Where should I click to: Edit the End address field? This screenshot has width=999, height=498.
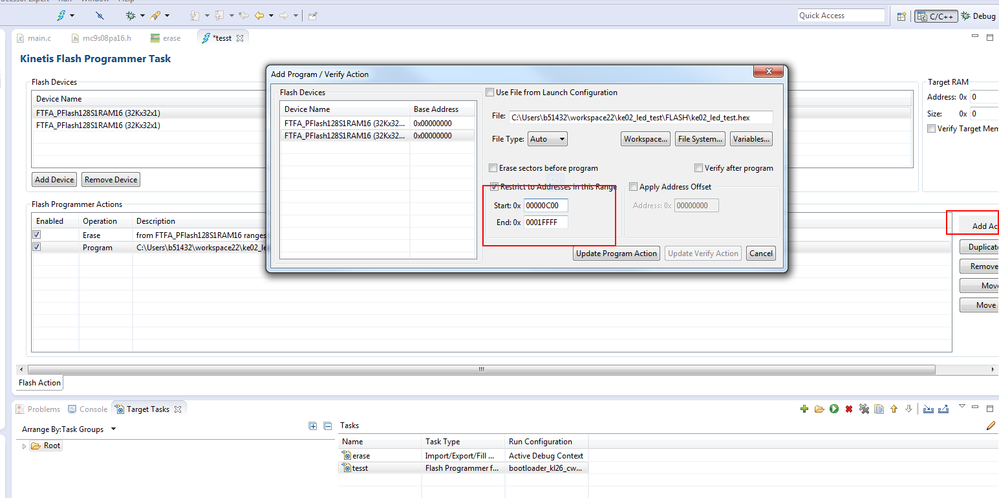click(x=546, y=223)
